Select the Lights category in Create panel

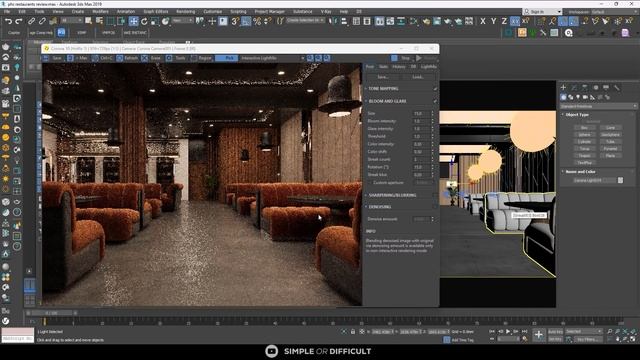578,97
